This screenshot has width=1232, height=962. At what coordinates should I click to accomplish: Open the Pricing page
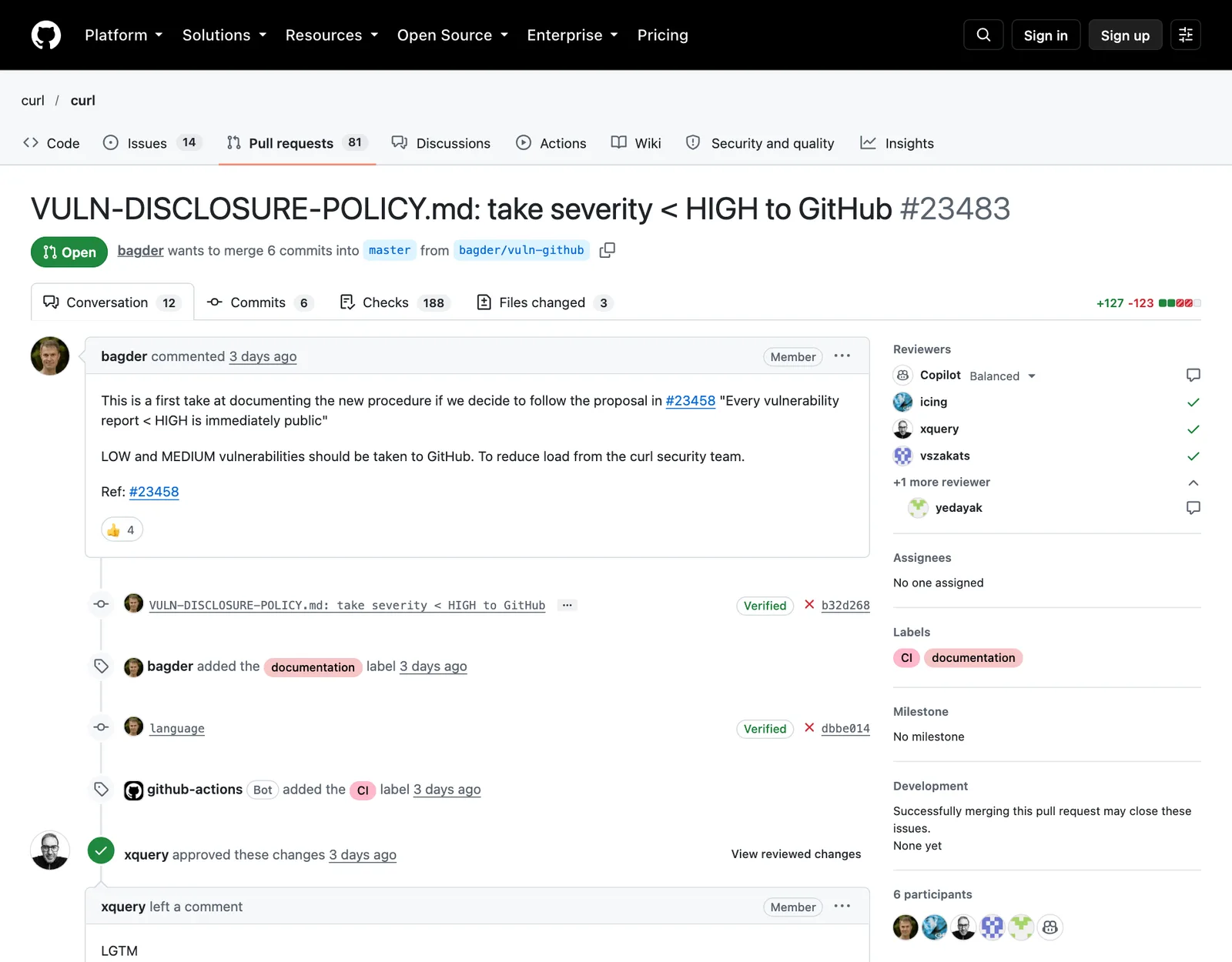click(x=663, y=35)
